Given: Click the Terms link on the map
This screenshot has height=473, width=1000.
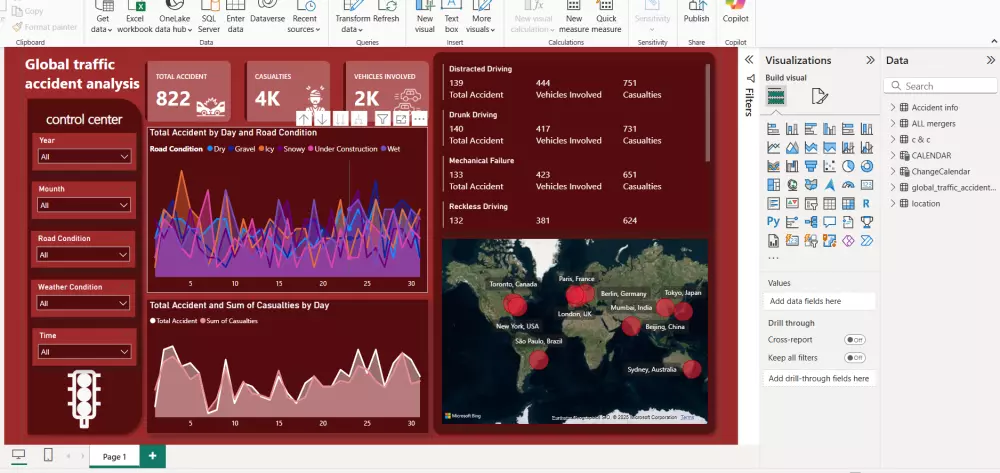Looking at the screenshot, I should point(687,417).
